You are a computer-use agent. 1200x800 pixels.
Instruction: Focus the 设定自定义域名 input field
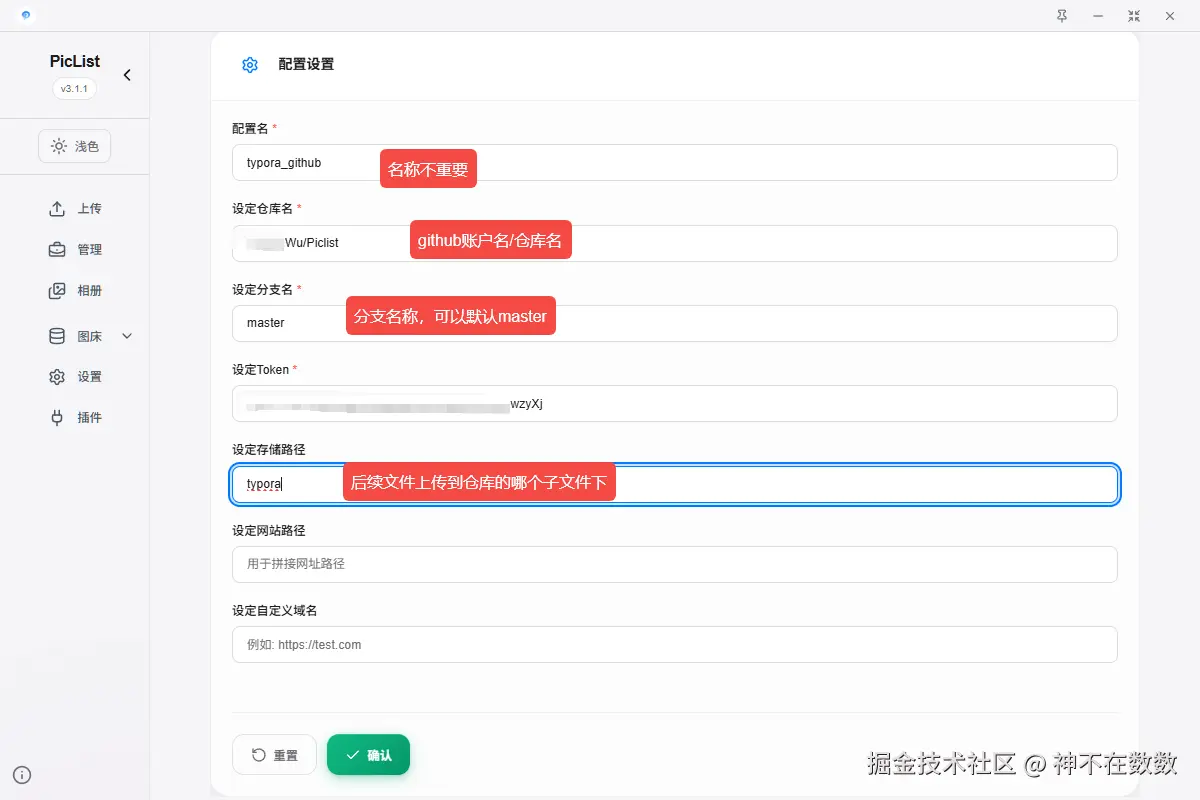click(675, 645)
